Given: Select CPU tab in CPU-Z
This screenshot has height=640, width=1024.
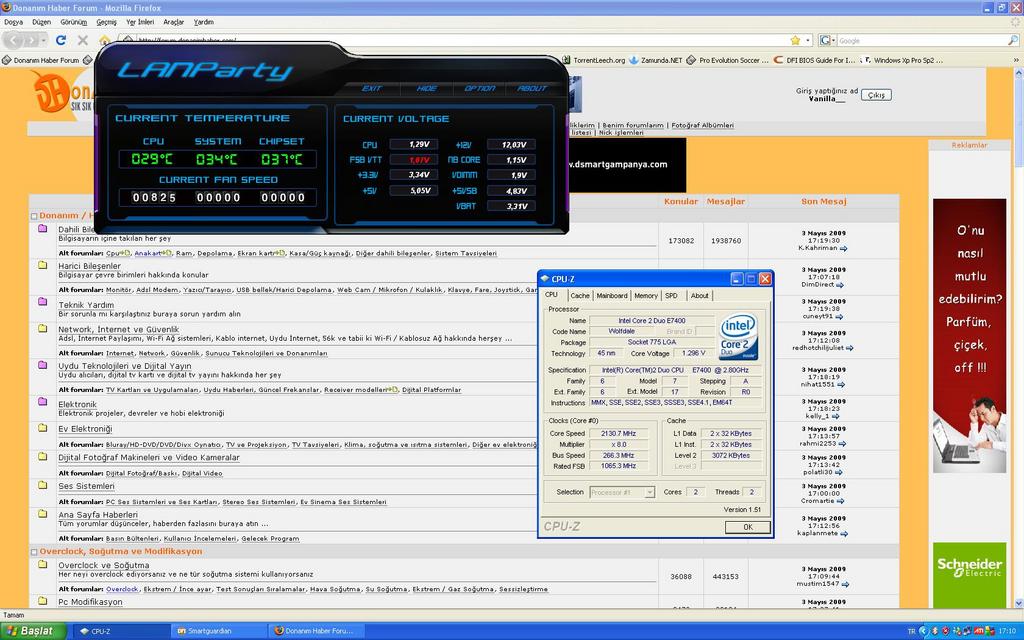Looking at the screenshot, I should pyautogui.click(x=552, y=295).
